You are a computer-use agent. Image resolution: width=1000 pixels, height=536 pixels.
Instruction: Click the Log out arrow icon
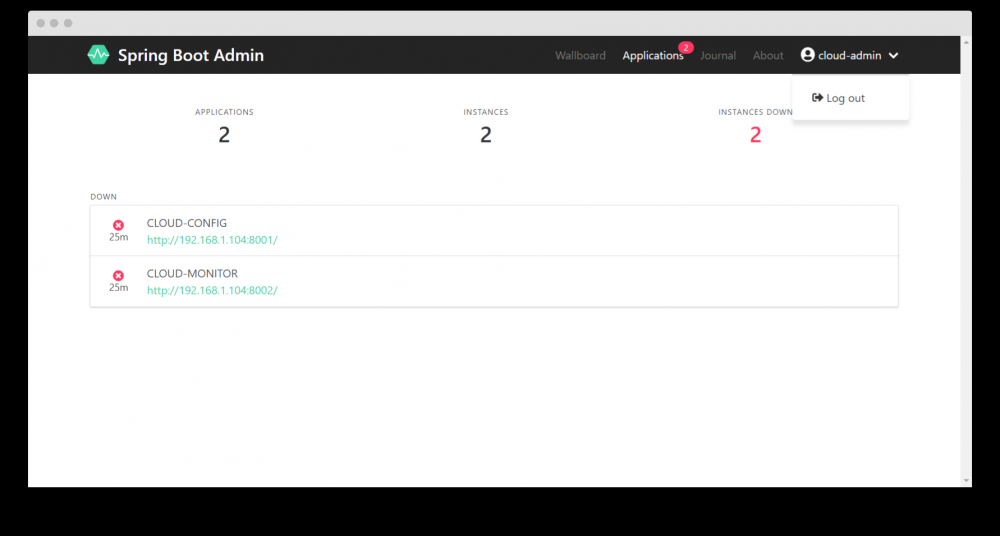tap(817, 98)
